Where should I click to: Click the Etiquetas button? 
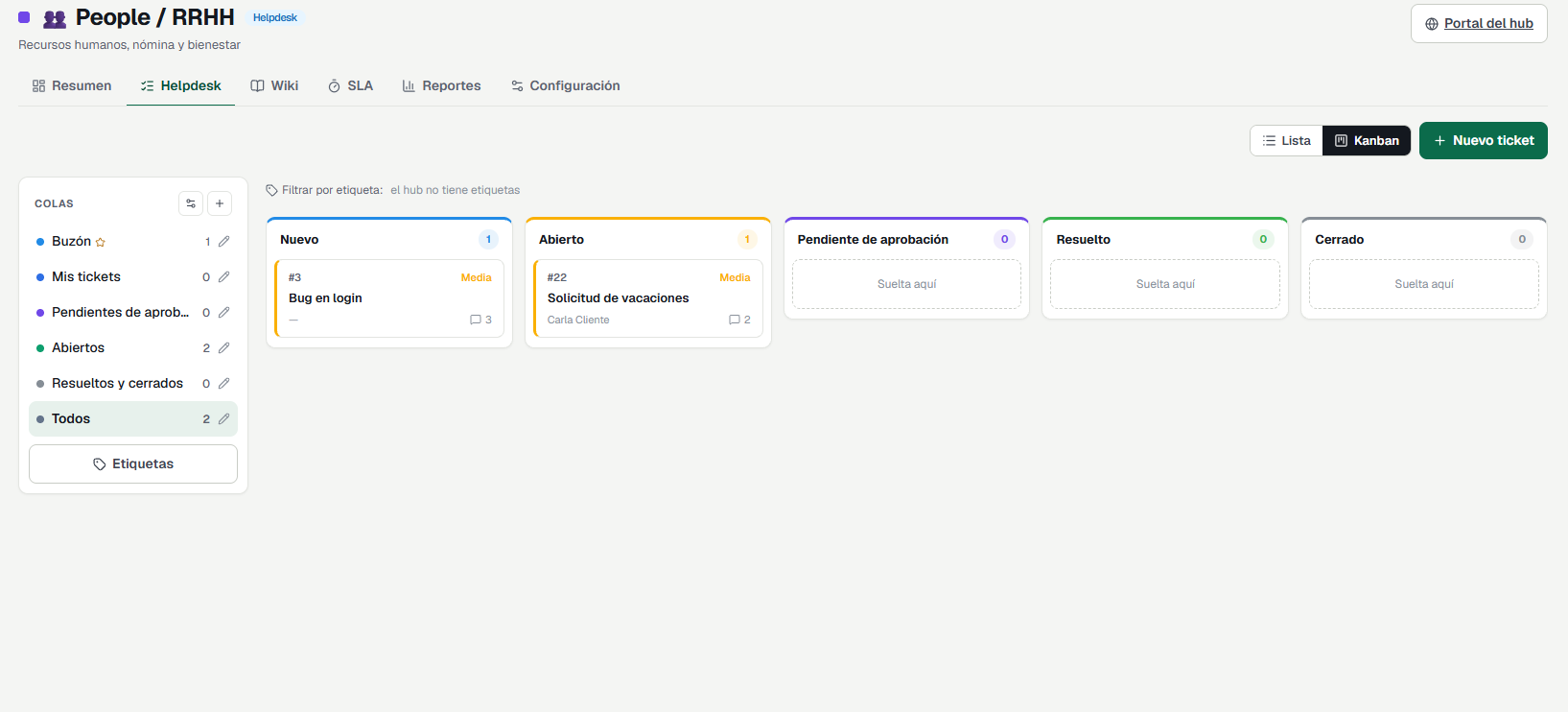pos(133,464)
